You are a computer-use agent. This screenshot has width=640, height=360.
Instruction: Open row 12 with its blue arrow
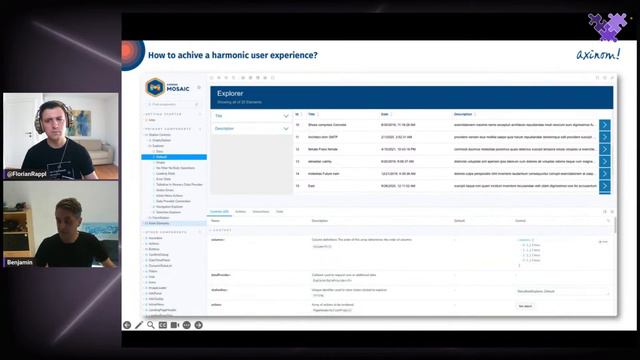click(x=604, y=149)
